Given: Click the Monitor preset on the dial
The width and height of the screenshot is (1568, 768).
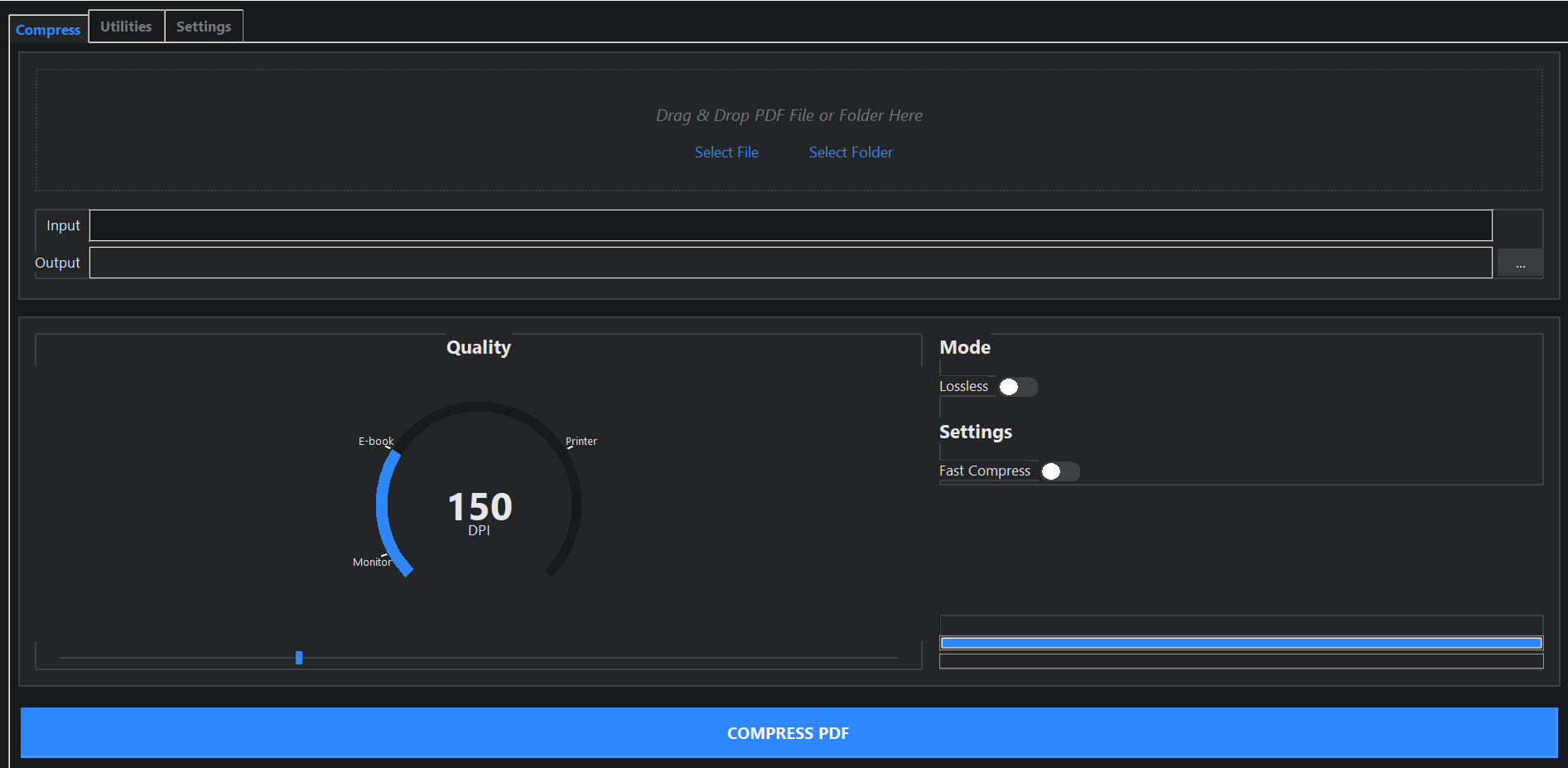Looking at the screenshot, I should tap(372, 563).
